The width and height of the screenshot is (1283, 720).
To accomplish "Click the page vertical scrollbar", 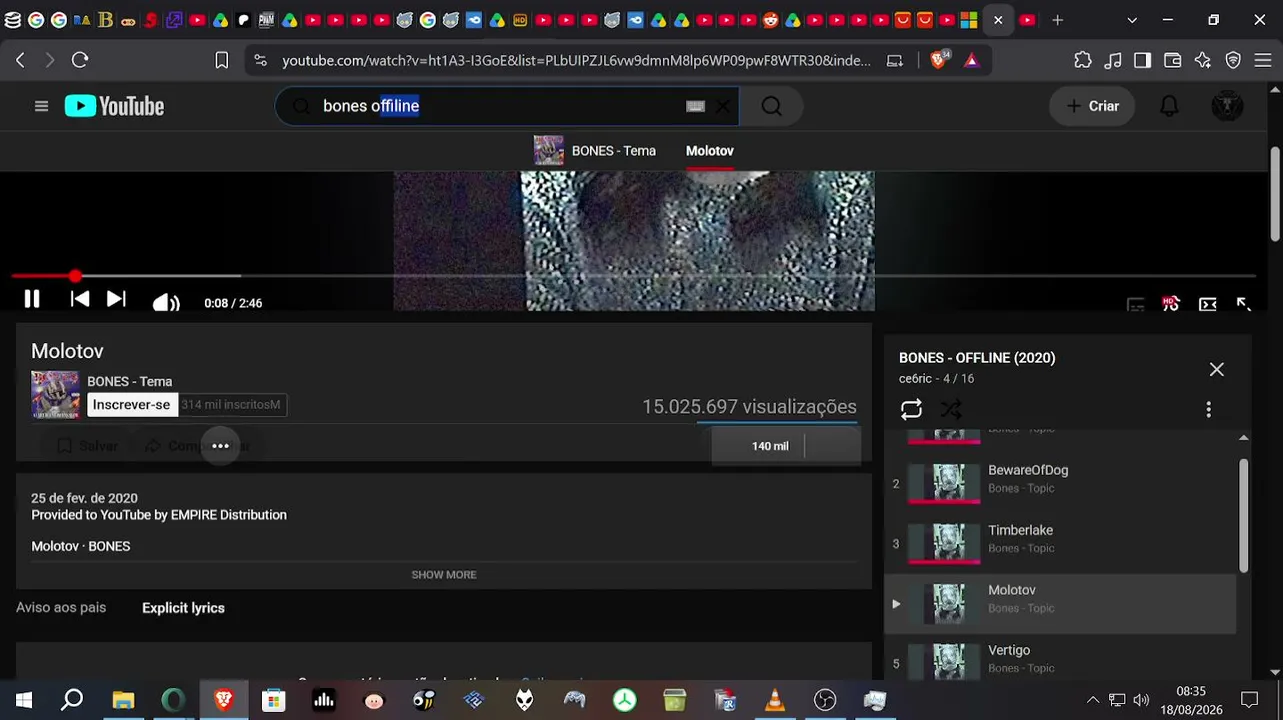I will click(x=1275, y=195).
